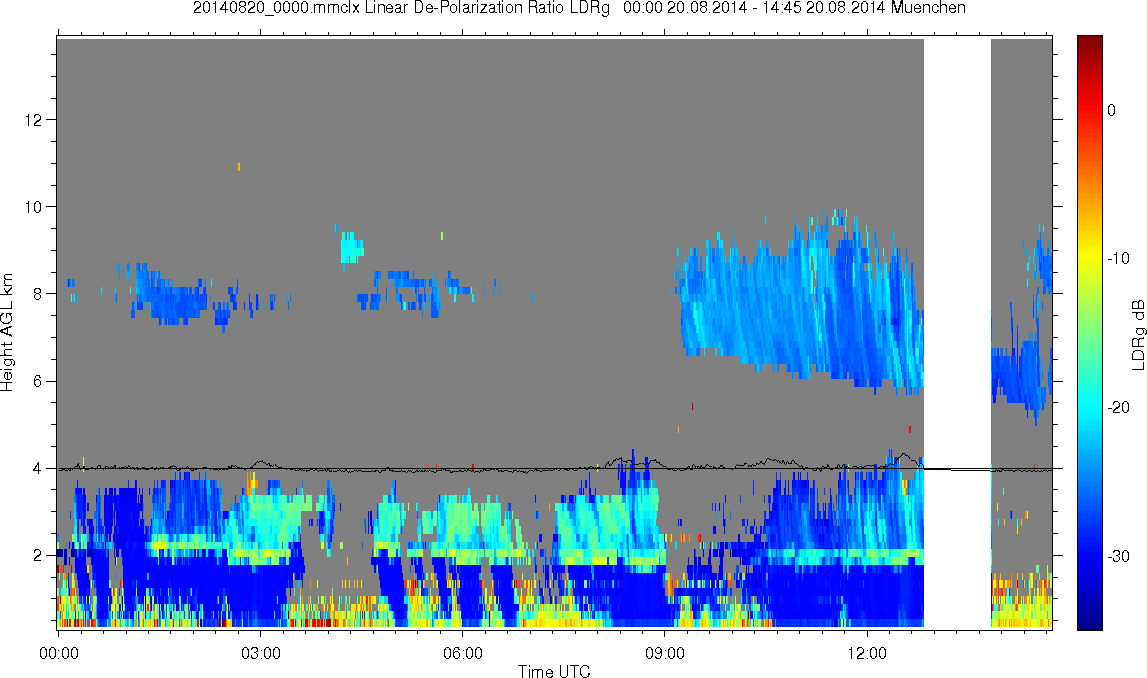Click the '09:00' time tick label
Image resolution: width=1147 pixels, height=678 pixels.
click(665, 653)
